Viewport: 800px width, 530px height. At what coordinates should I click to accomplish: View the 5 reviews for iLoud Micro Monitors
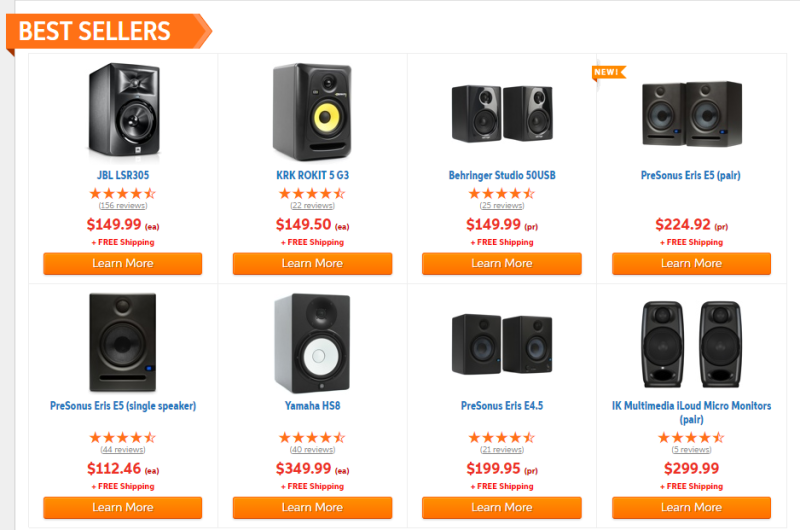[691, 449]
